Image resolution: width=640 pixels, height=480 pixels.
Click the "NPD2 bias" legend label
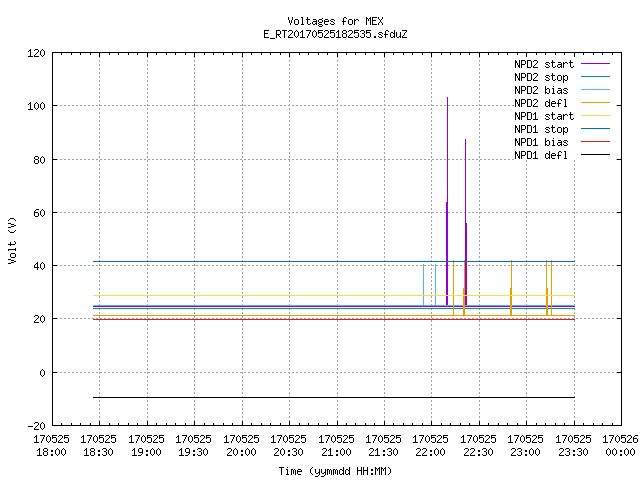click(x=541, y=90)
